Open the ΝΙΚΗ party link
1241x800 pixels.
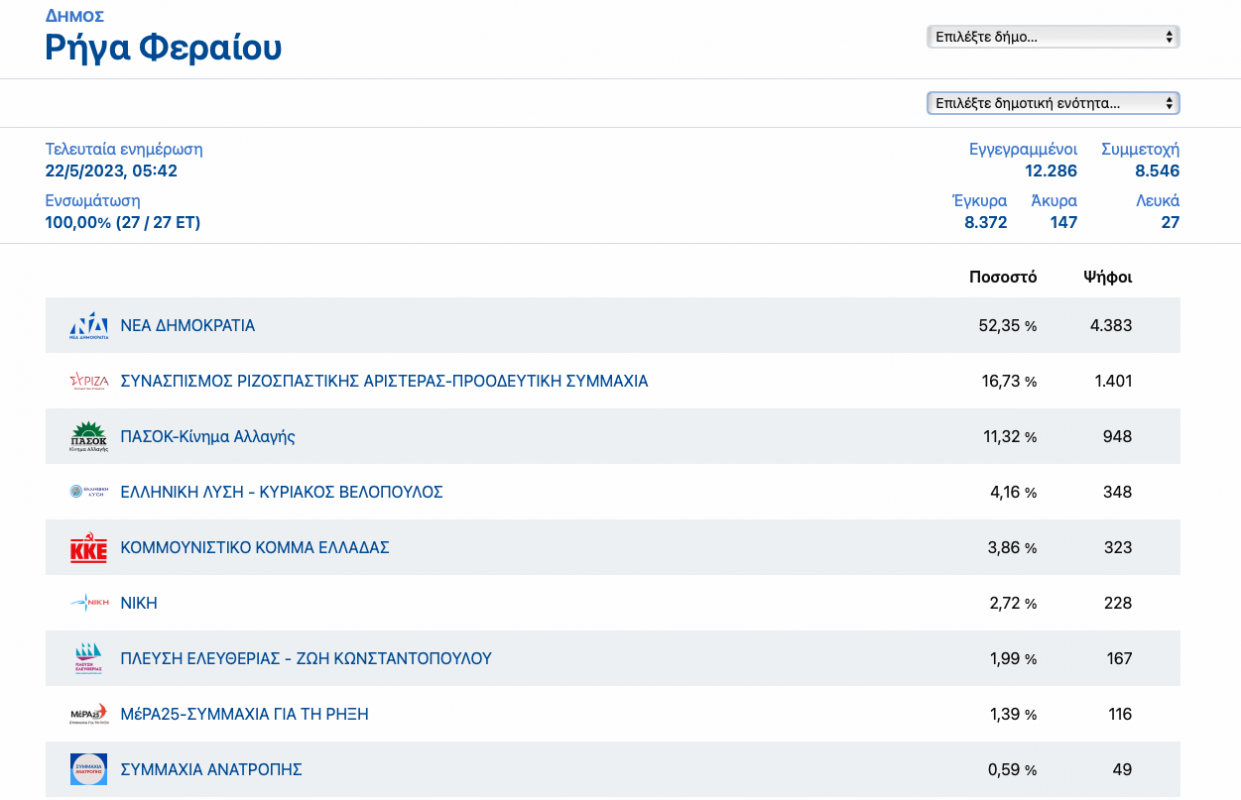click(139, 603)
